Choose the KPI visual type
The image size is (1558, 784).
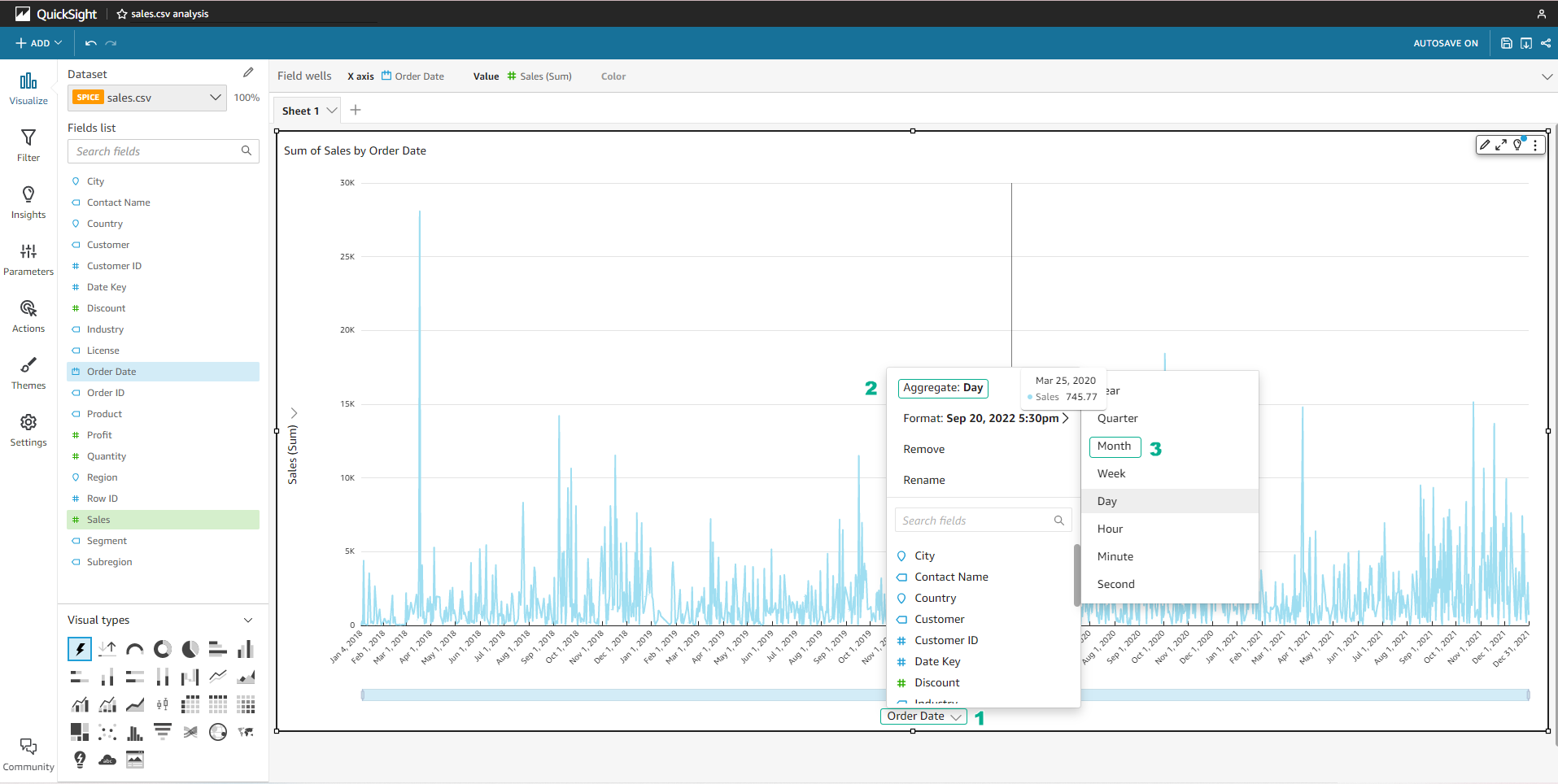[x=107, y=649]
